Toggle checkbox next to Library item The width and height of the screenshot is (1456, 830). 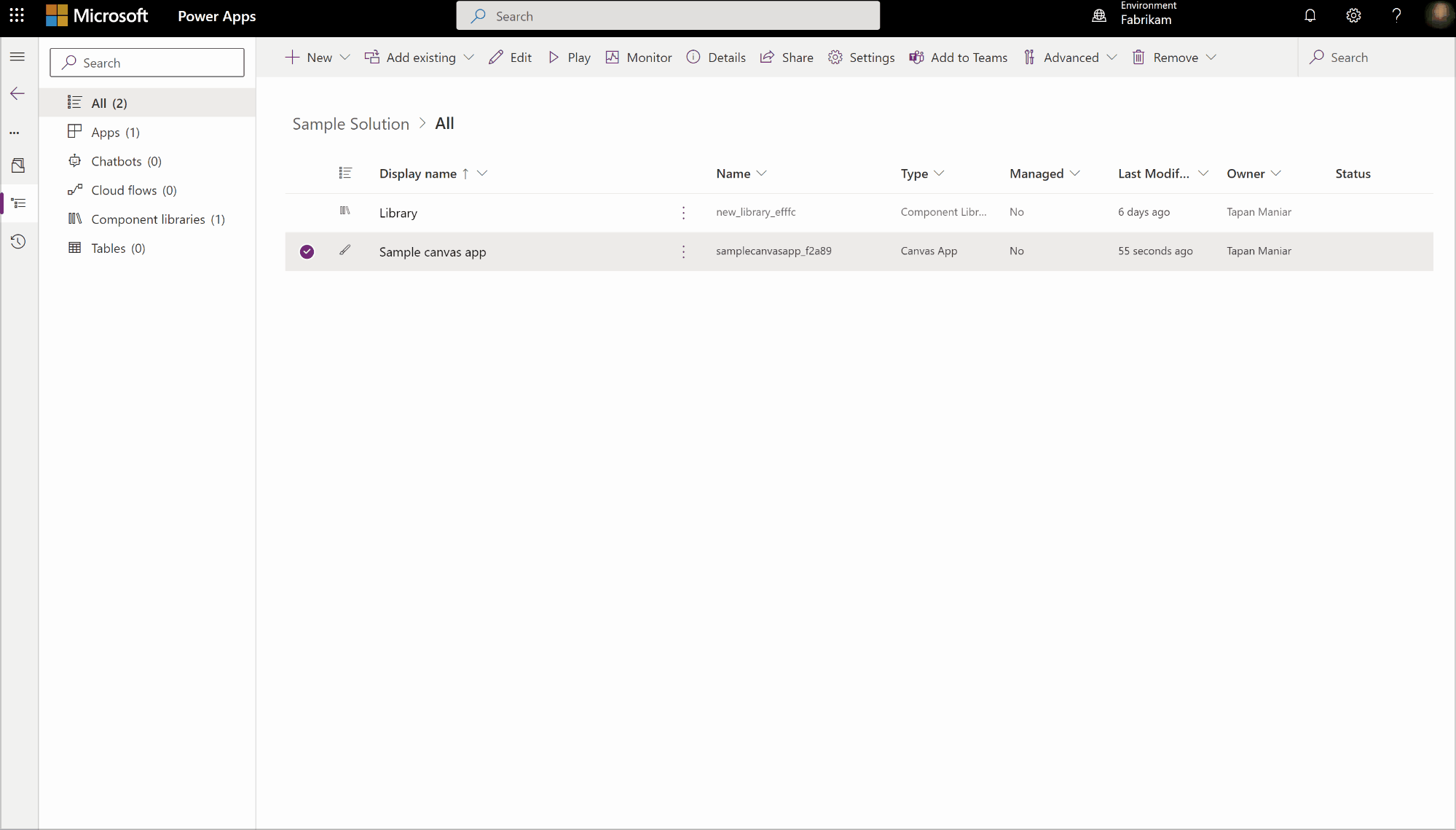(x=307, y=212)
